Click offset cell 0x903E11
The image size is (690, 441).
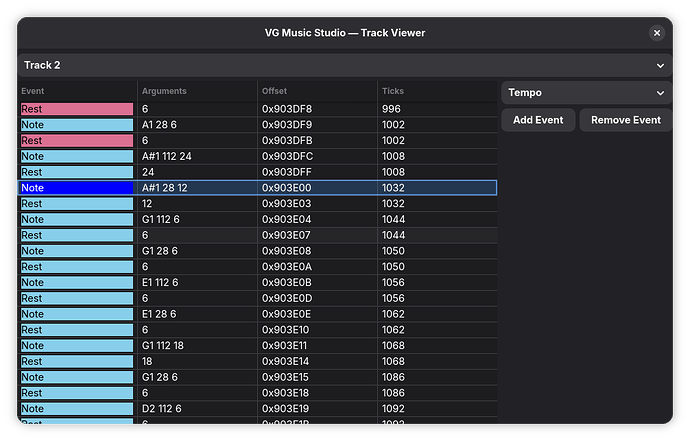284,346
